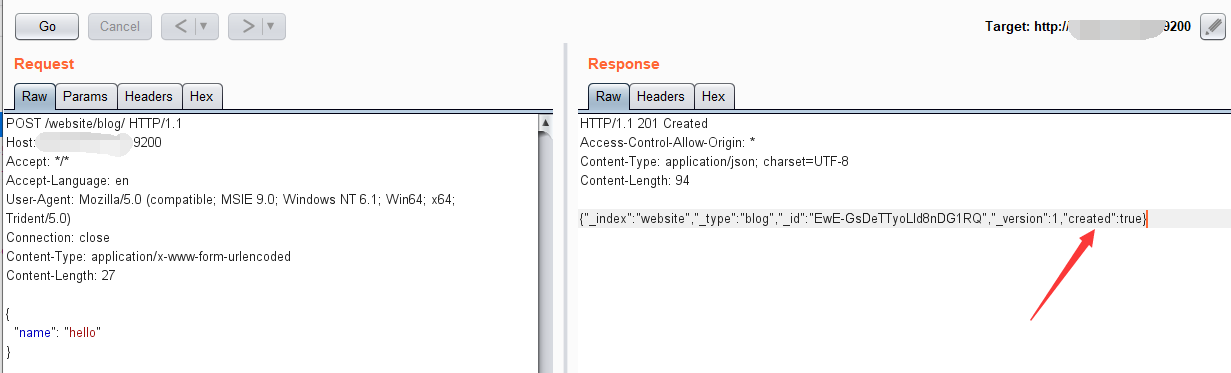Viewport: 1231px width, 373px height.
Task: Click the Accept-Language: en header
Action: [68, 180]
